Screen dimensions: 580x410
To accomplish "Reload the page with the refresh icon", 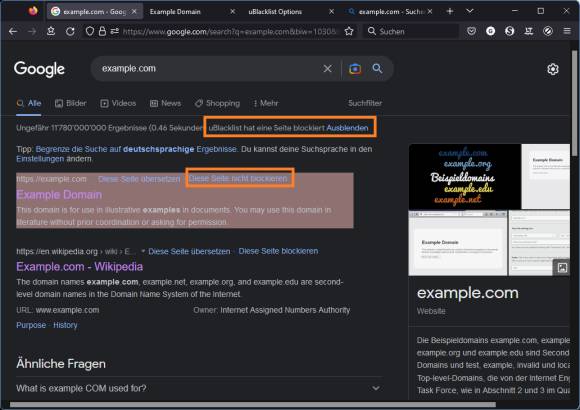I will [x=70, y=31].
